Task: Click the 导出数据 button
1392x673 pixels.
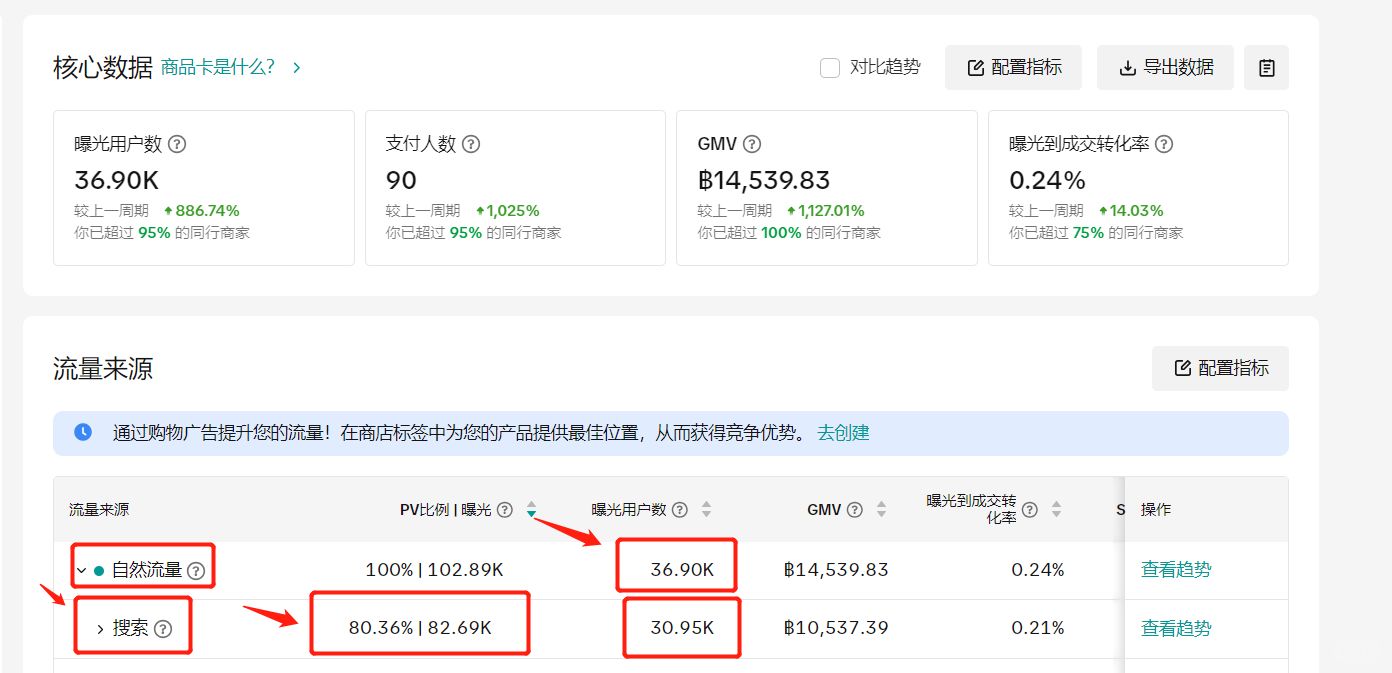Action: (x=1165, y=68)
